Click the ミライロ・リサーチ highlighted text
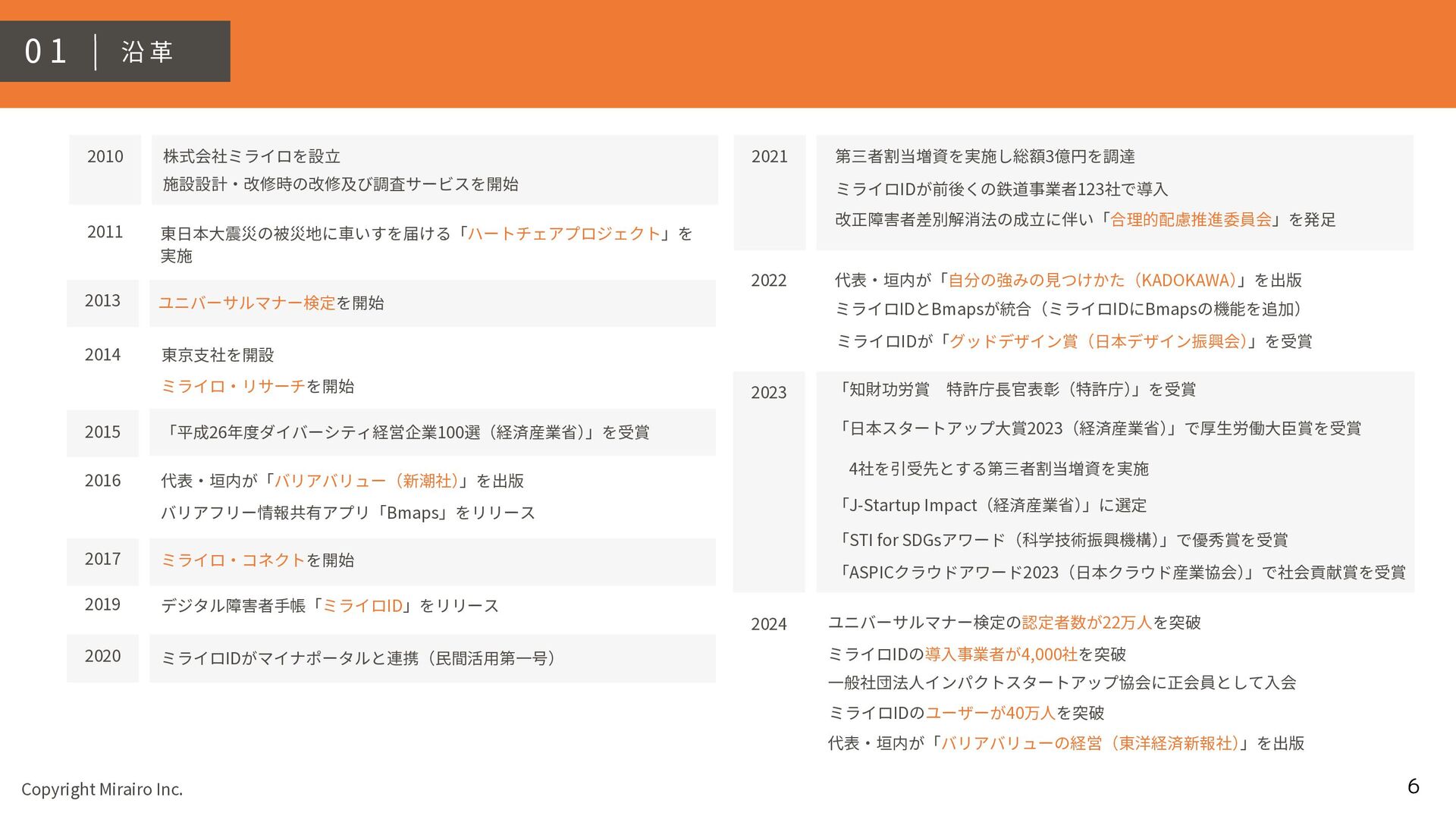This screenshot has height=819, width=1456. 233,387
